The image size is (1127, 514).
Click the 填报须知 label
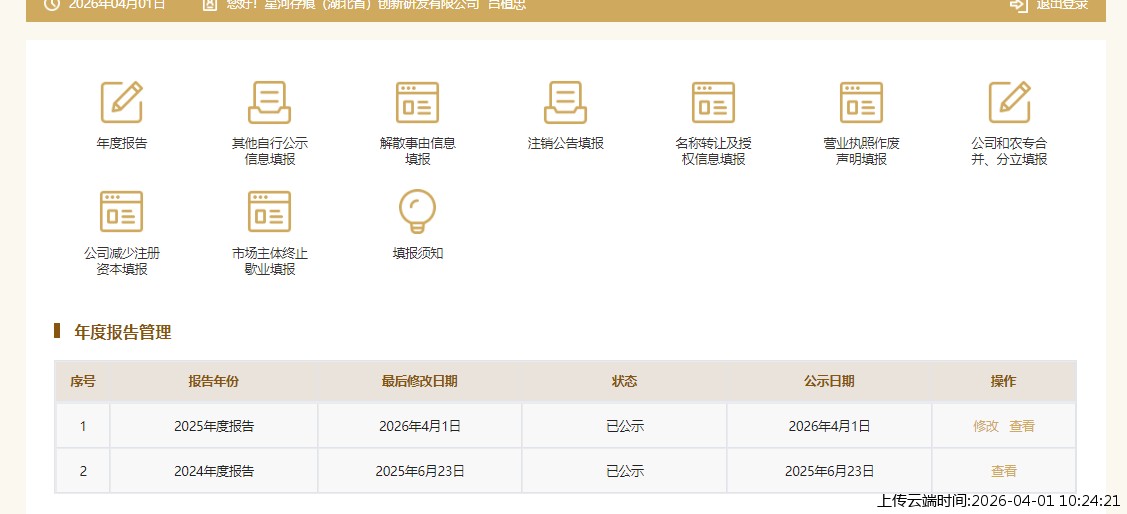coord(418,253)
